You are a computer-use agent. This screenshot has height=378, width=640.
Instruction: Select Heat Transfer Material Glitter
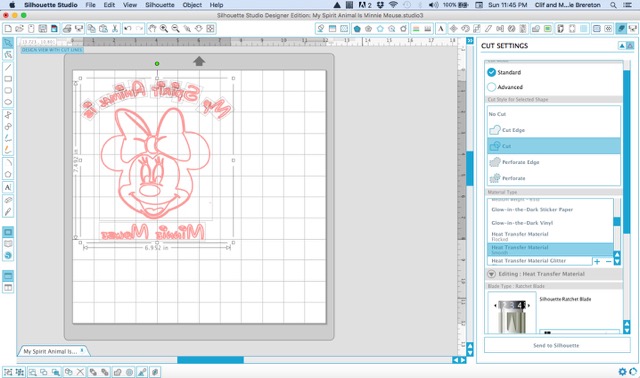point(540,260)
